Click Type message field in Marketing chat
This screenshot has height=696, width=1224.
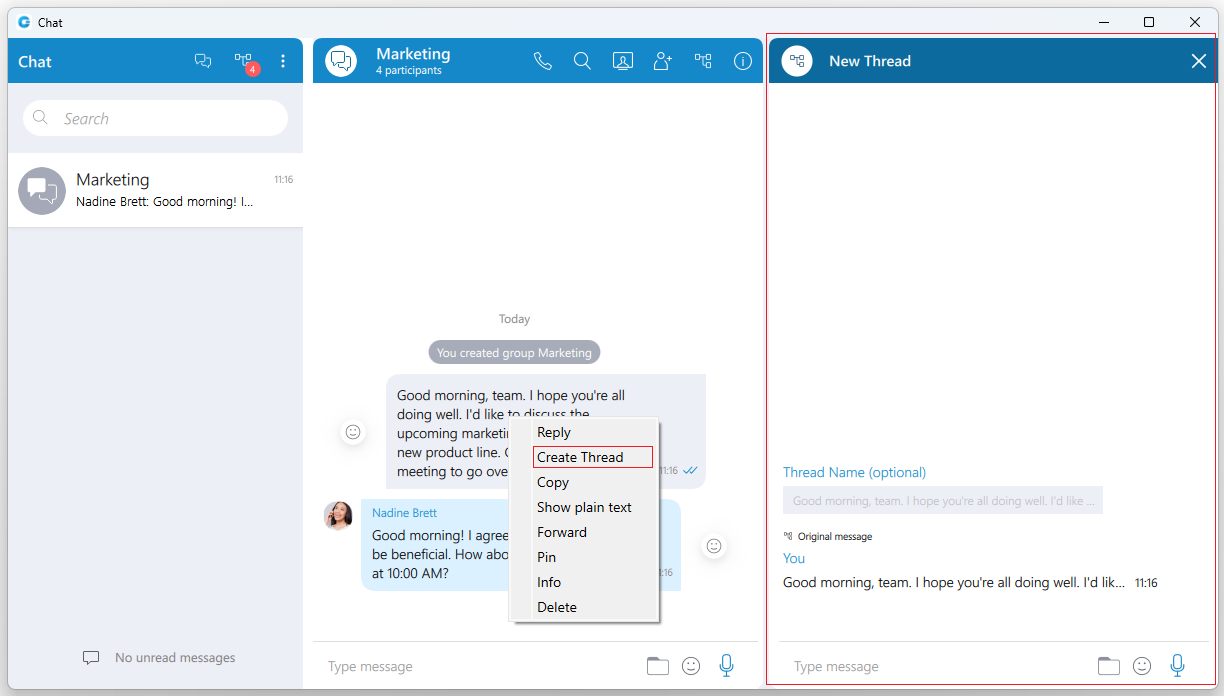point(480,666)
